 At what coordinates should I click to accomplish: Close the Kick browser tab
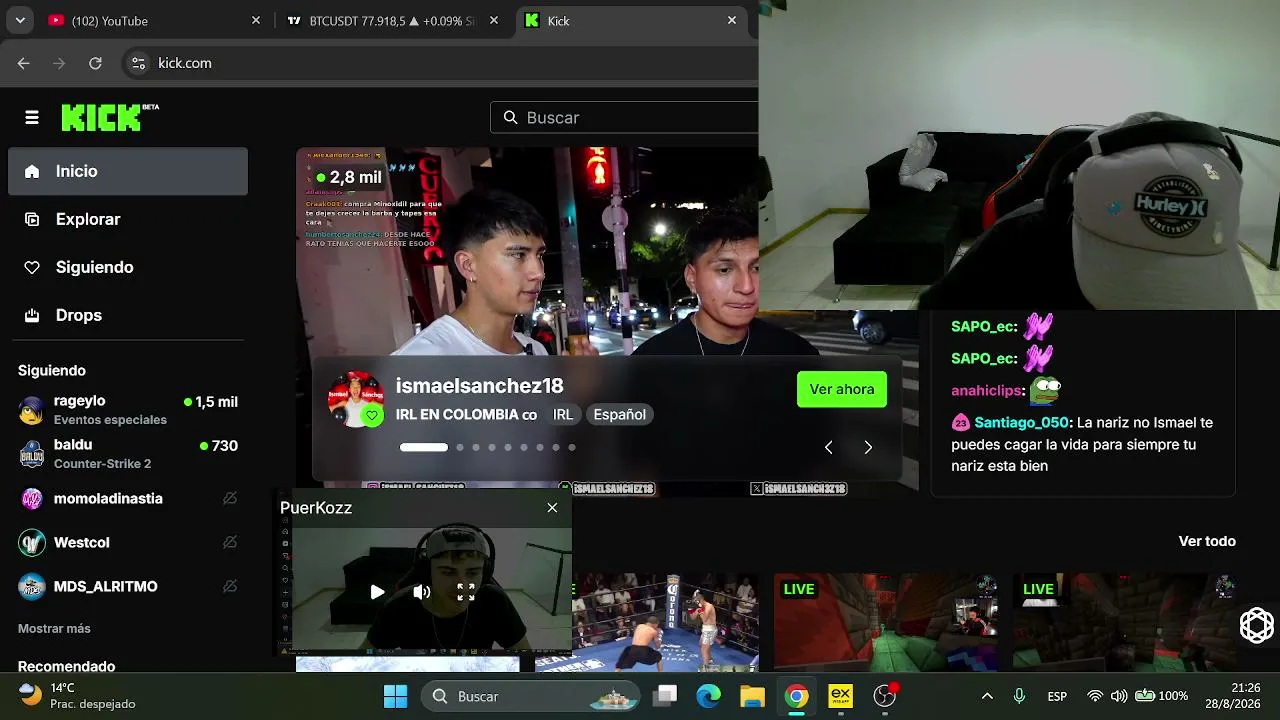(732, 20)
